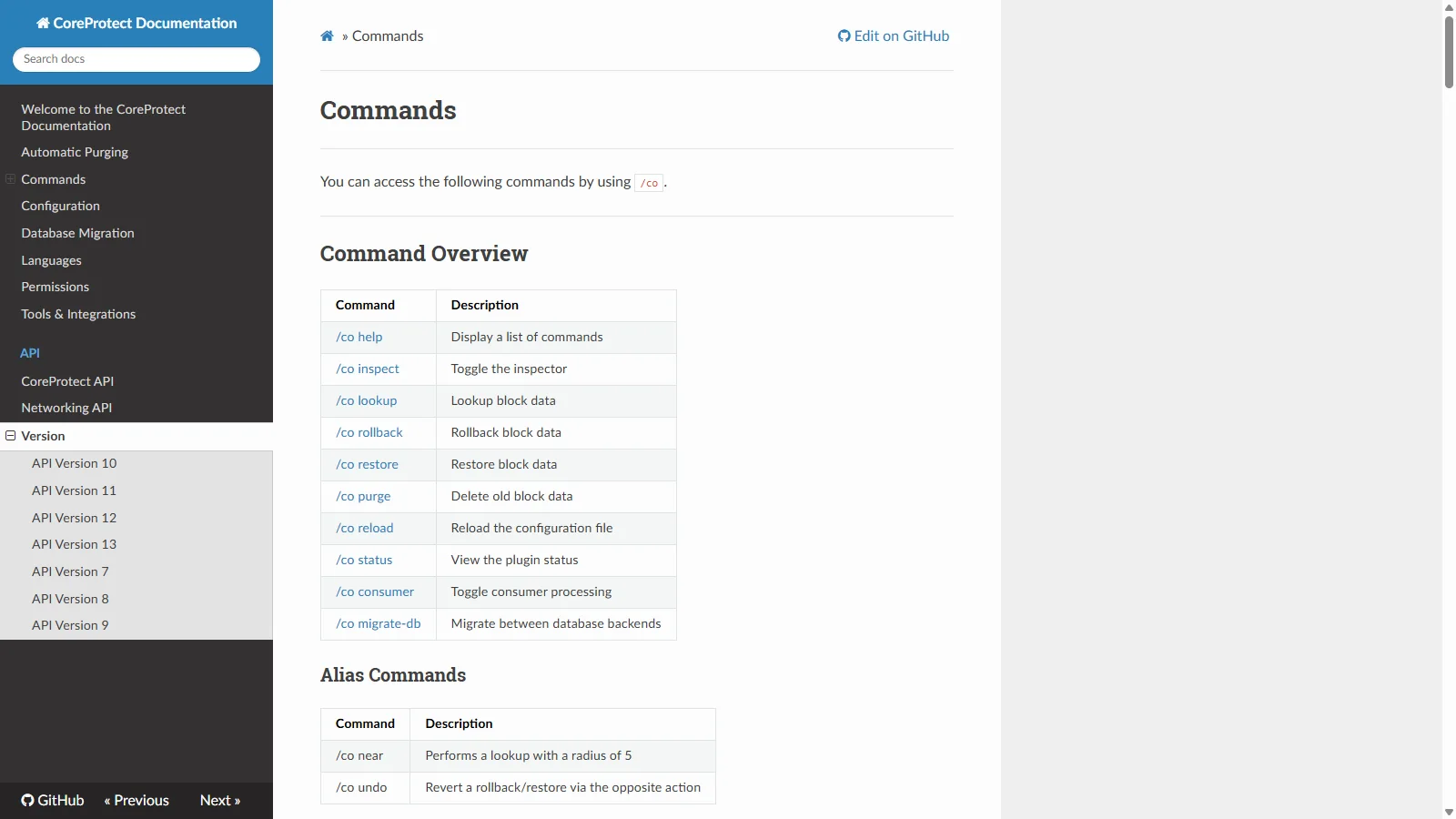Select API Version 13
Image resolution: width=1456 pixels, height=819 pixels.
coord(75,544)
